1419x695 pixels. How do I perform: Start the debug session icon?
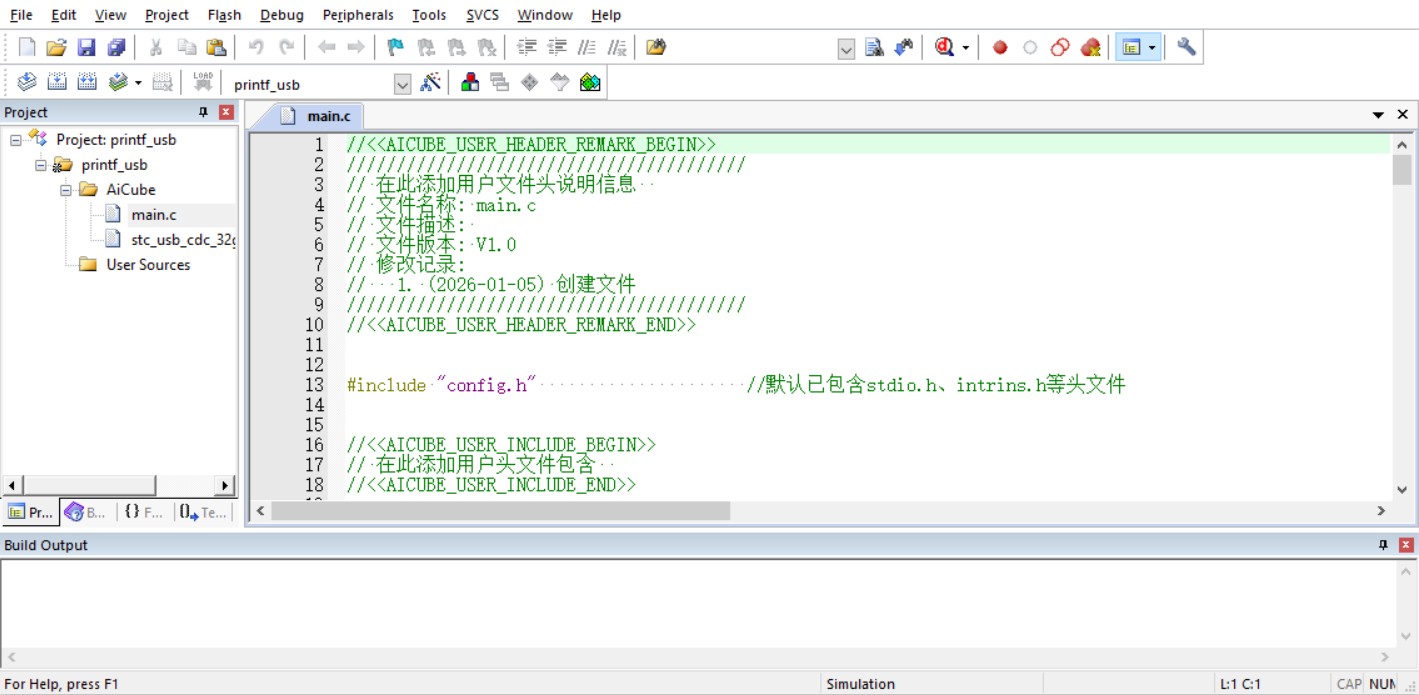(944, 47)
